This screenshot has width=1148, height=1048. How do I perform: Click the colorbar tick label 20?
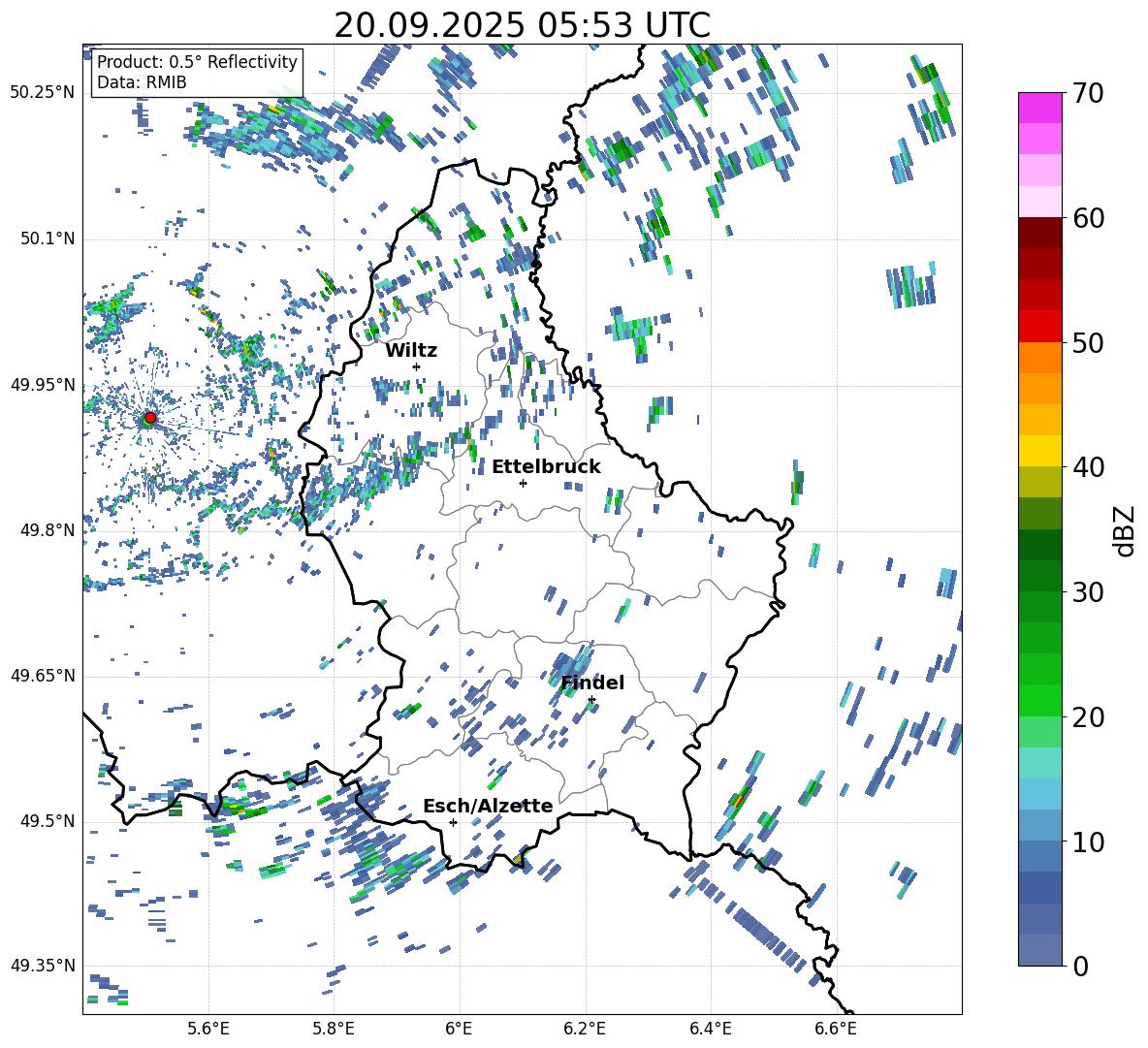pyautogui.click(x=1088, y=717)
